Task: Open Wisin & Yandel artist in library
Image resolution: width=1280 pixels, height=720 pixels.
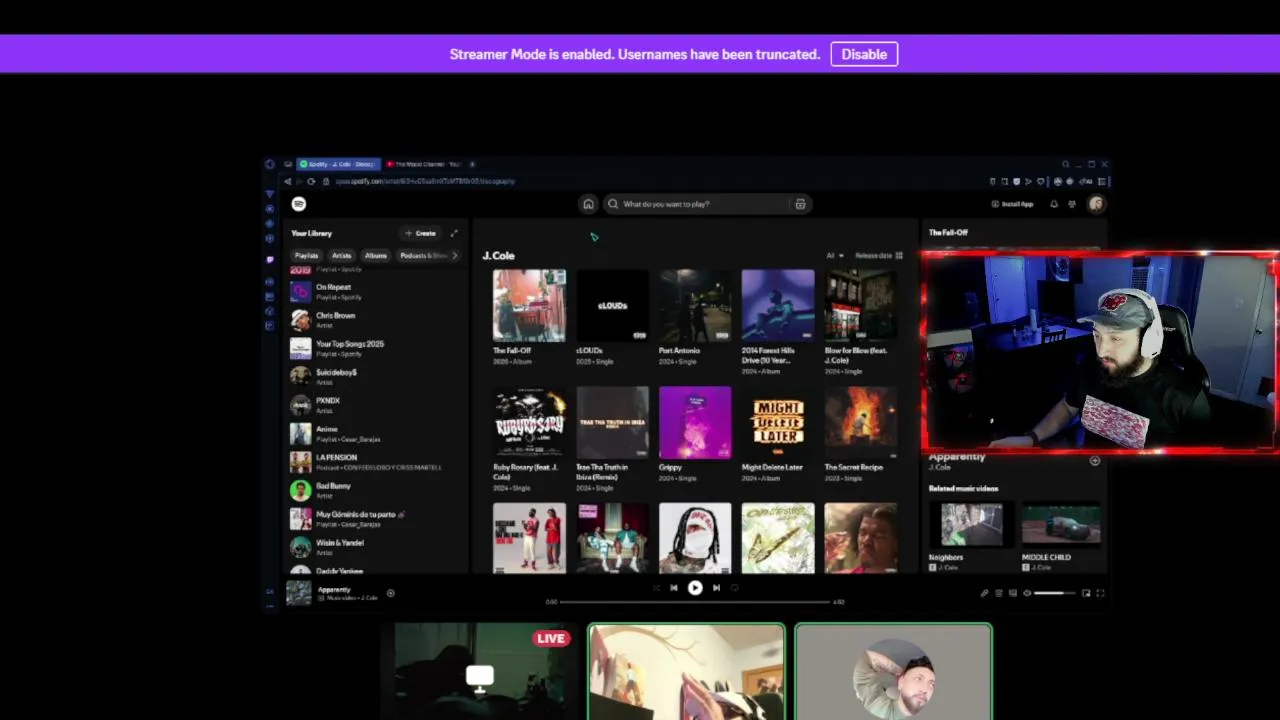Action: pyautogui.click(x=375, y=547)
